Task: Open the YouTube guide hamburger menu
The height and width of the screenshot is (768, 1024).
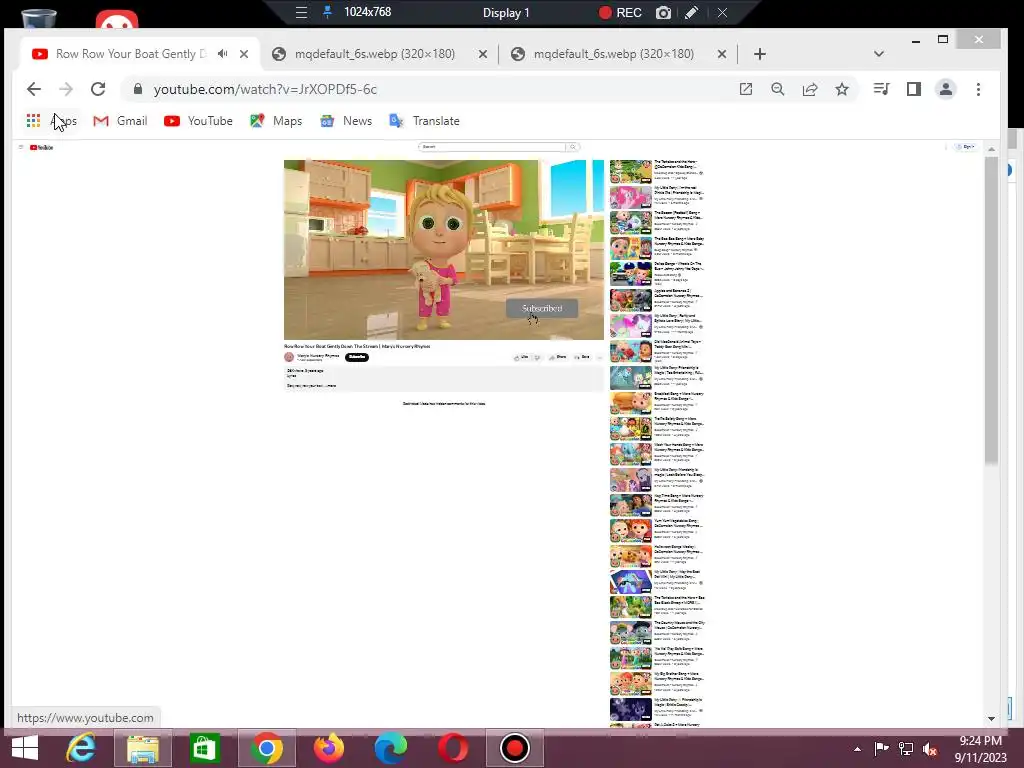Action: [x=21, y=148]
